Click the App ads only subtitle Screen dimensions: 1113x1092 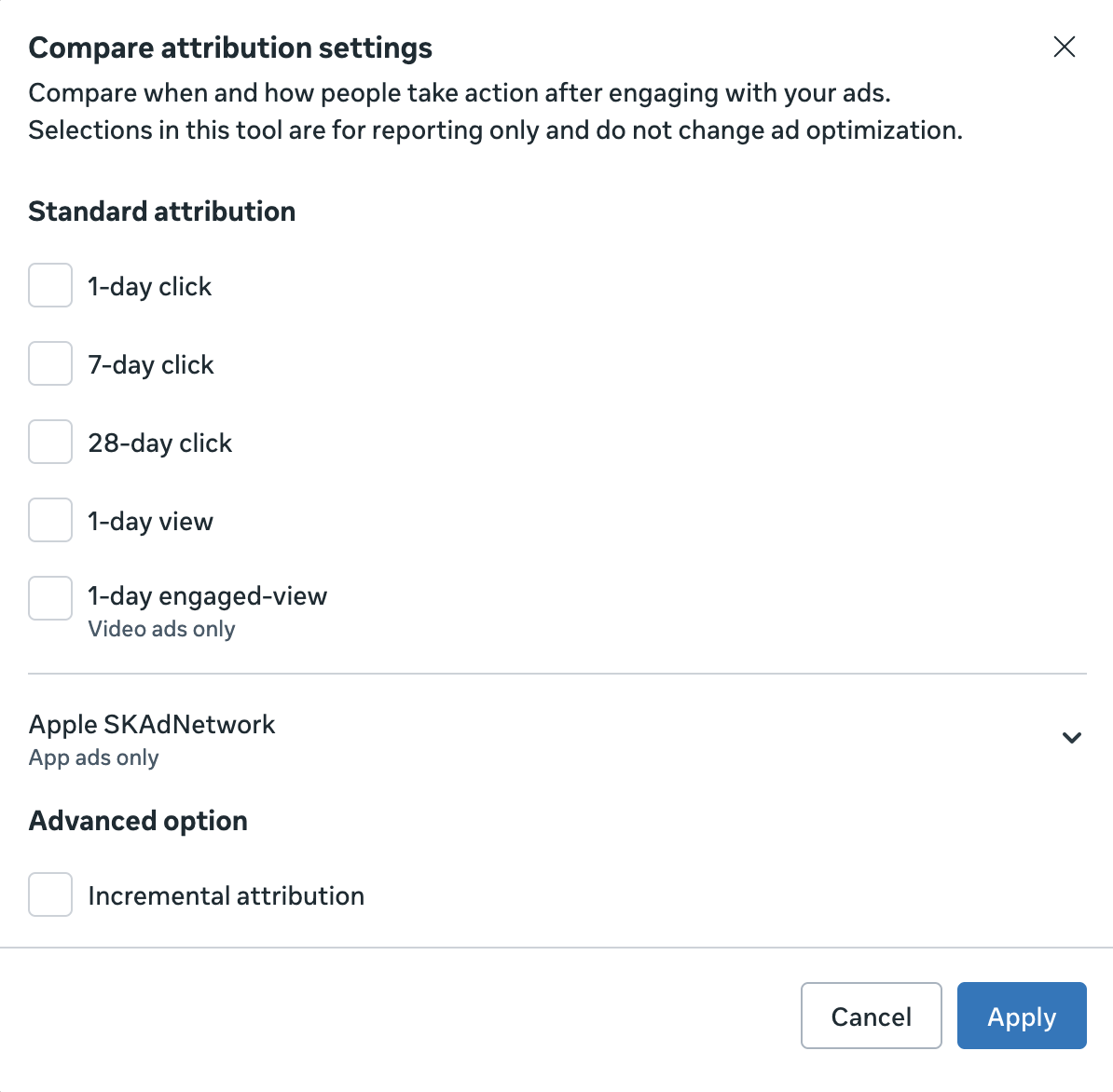pyautogui.click(x=93, y=758)
